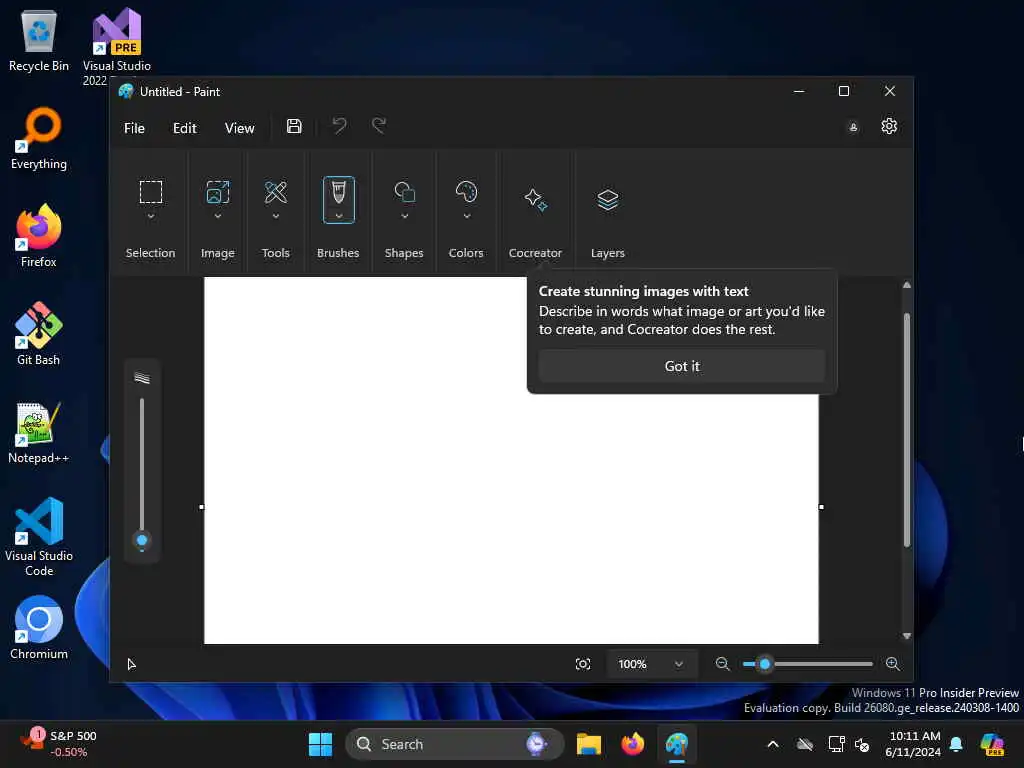Expand the Selection dropdown chevron
Image resolution: width=1024 pixels, height=768 pixels.
(x=151, y=216)
